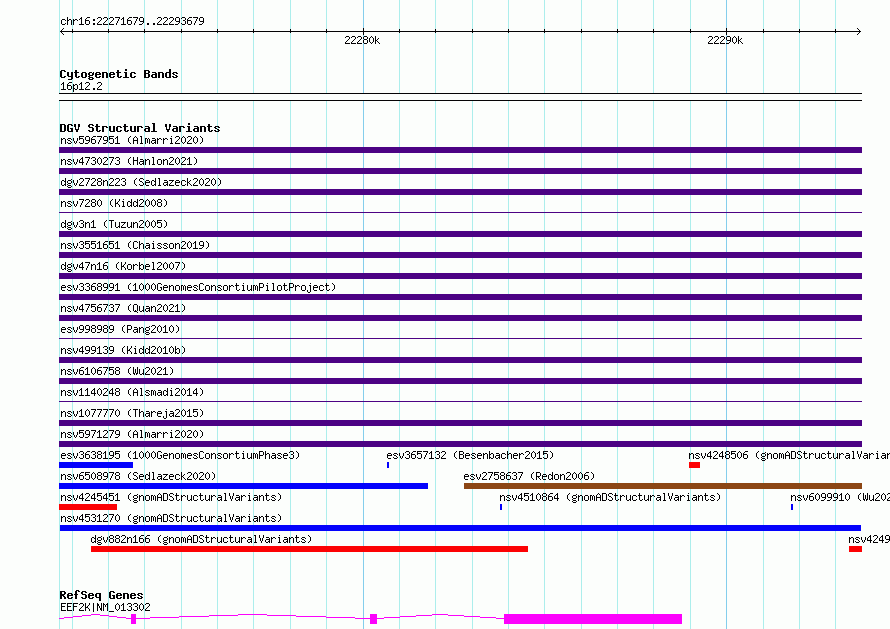The image size is (890, 629).
Task: Click the 16p12.2 cytogenetic band label
Action: 81,86
